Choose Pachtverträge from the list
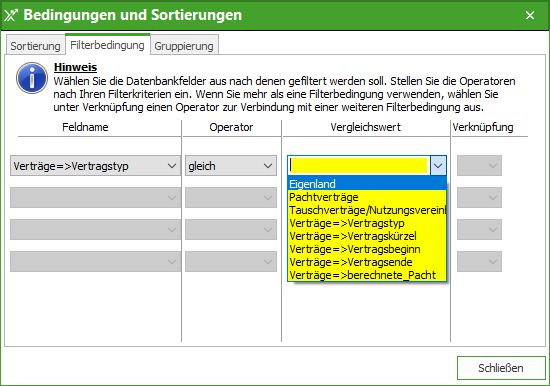This screenshot has width=550, height=386. coord(367,197)
